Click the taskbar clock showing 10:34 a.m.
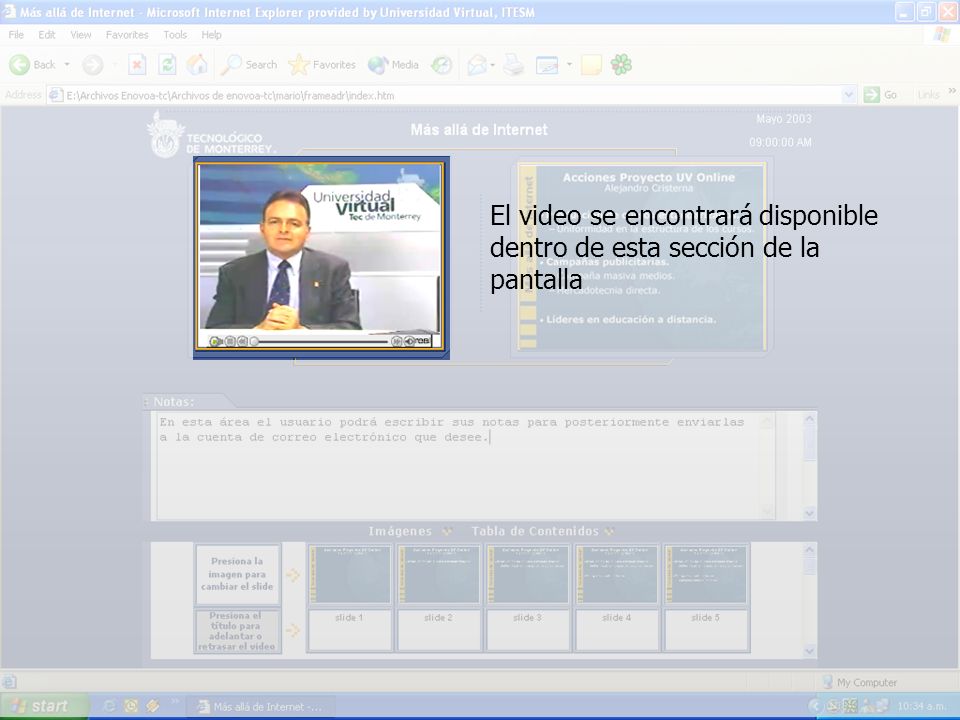Image resolution: width=960 pixels, height=720 pixels. tap(921, 706)
